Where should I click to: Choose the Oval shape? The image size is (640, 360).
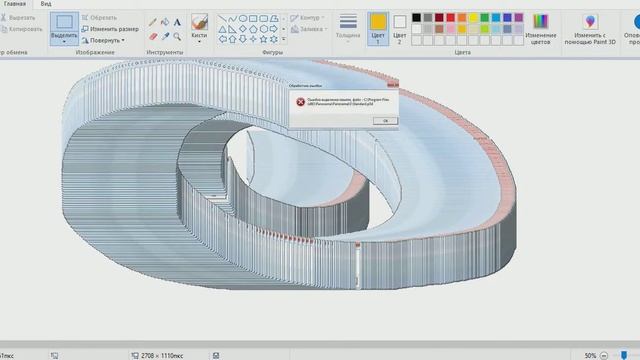(x=243, y=19)
